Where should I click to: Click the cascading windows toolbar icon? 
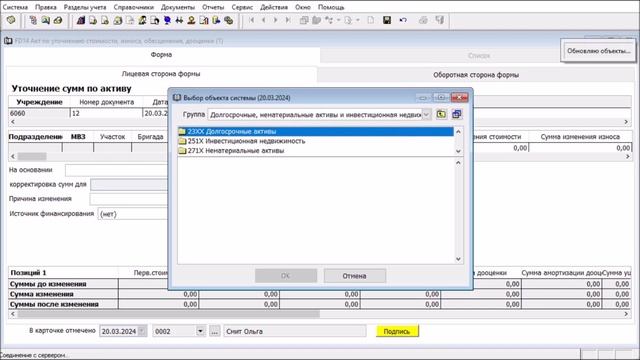[304, 20]
